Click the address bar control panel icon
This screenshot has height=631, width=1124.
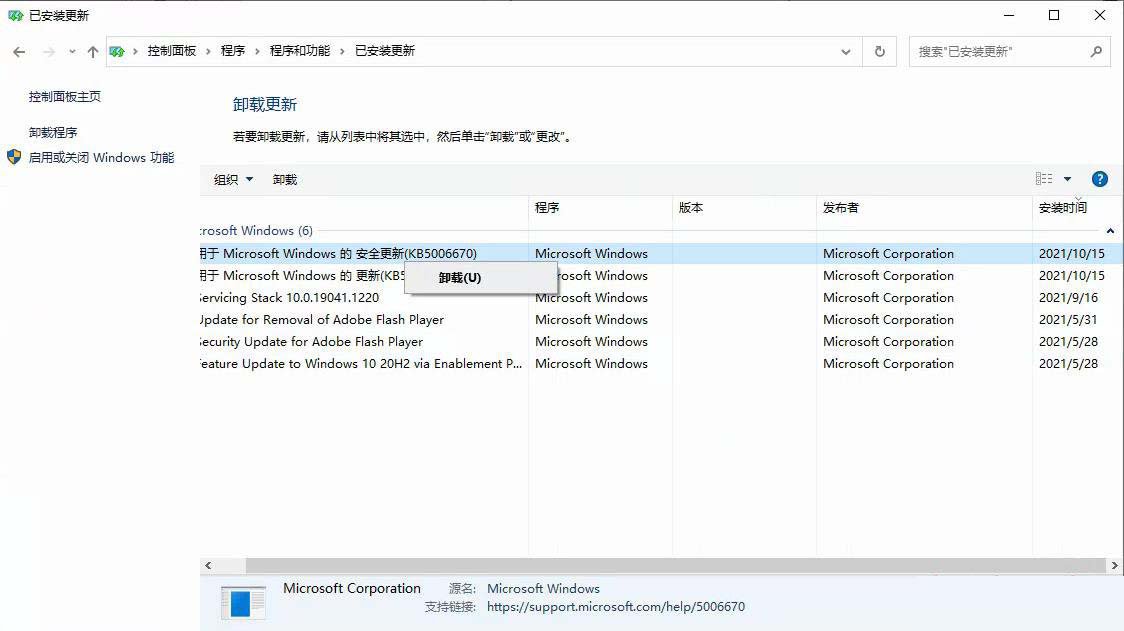[x=117, y=52]
